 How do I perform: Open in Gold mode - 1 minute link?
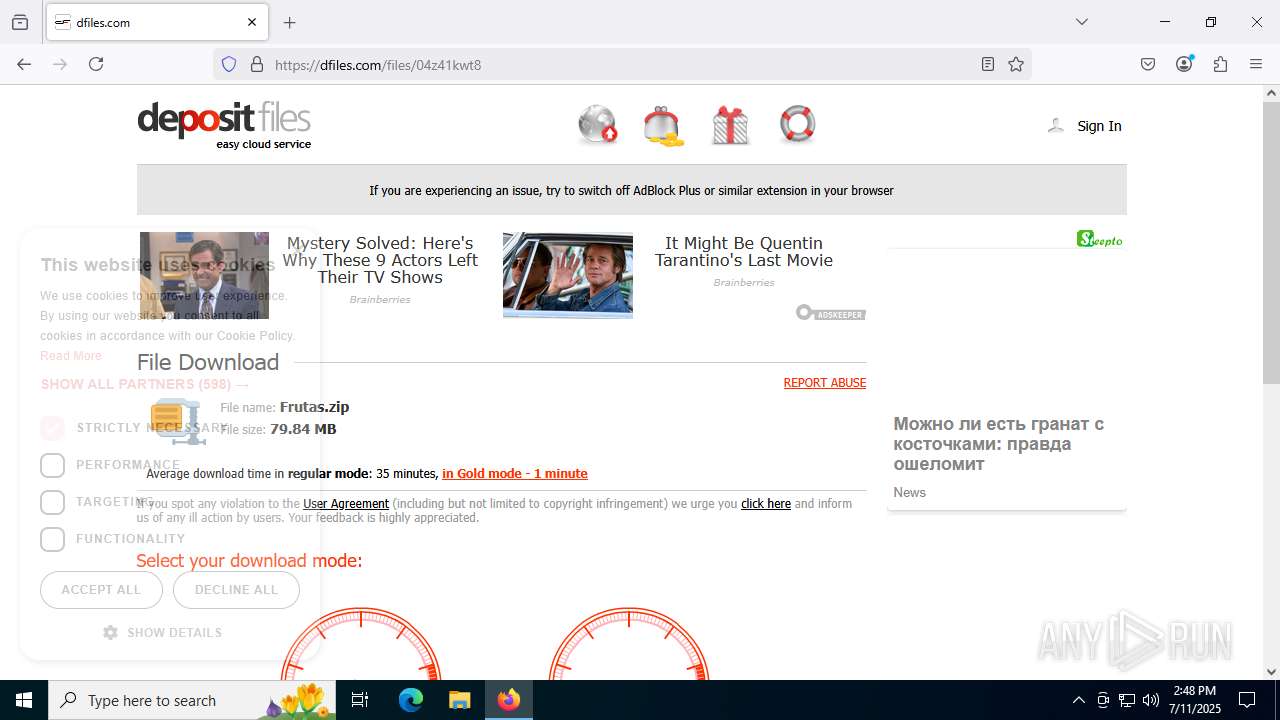click(515, 474)
